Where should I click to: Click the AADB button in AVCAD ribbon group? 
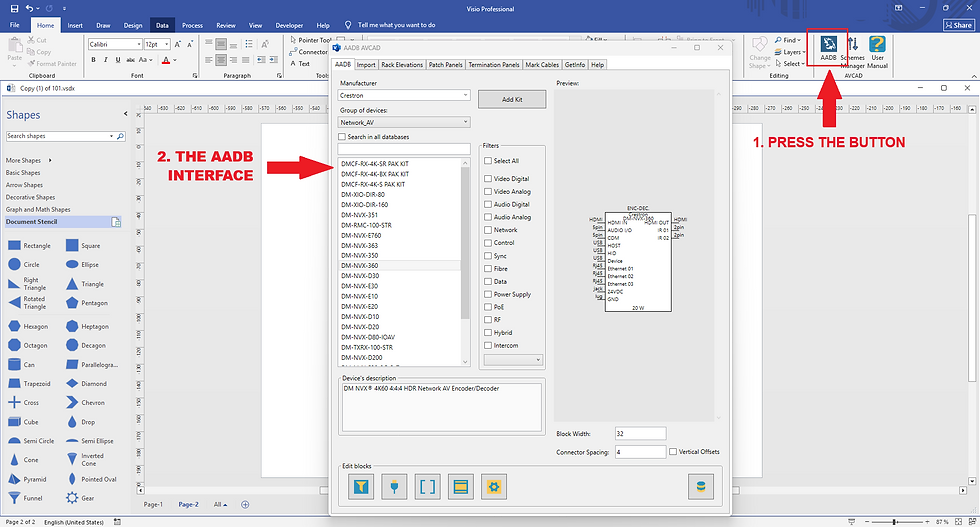coord(828,48)
